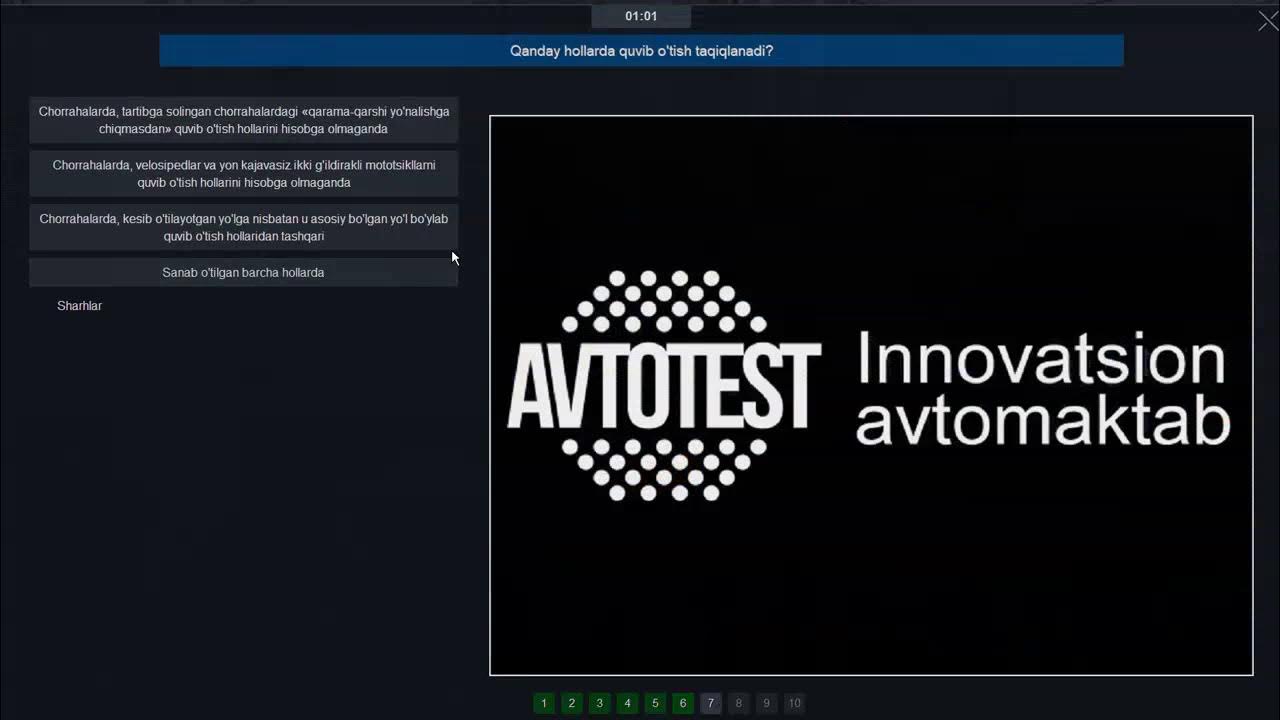Select answer about "qarama-qarshi yo'nalishga chiqmasdan"

pyautogui.click(x=244, y=120)
